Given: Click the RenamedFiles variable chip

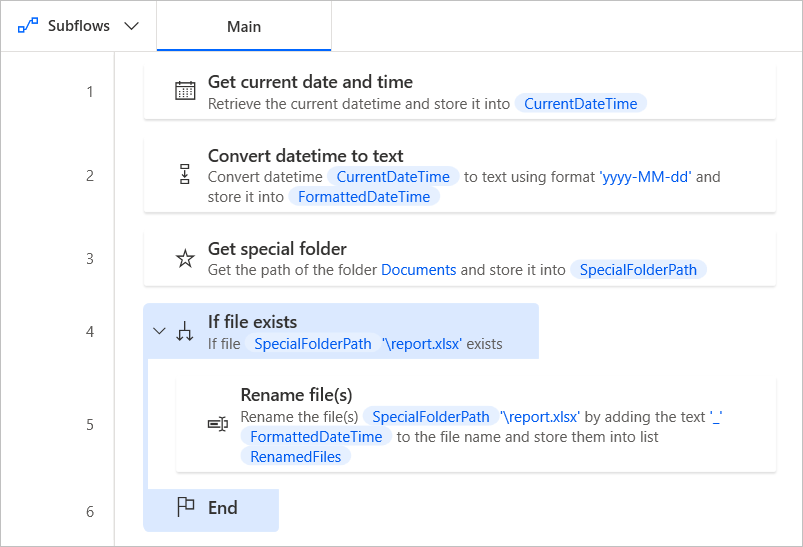Looking at the screenshot, I should point(295,457).
